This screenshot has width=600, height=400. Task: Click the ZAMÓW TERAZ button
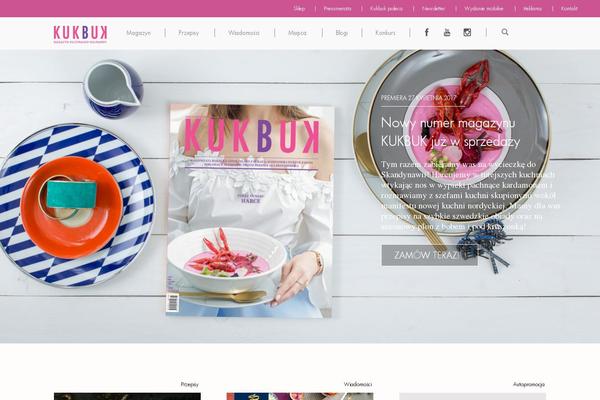coord(430,255)
